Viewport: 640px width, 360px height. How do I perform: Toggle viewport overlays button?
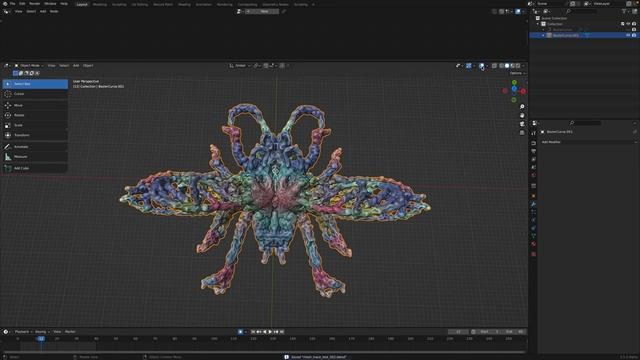[x=482, y=66]
